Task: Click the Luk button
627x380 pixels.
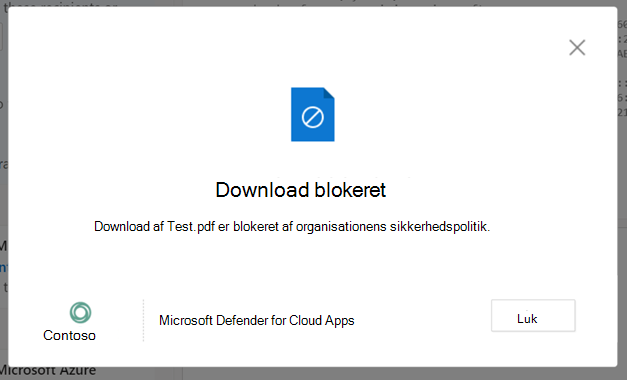Action: 533,316
